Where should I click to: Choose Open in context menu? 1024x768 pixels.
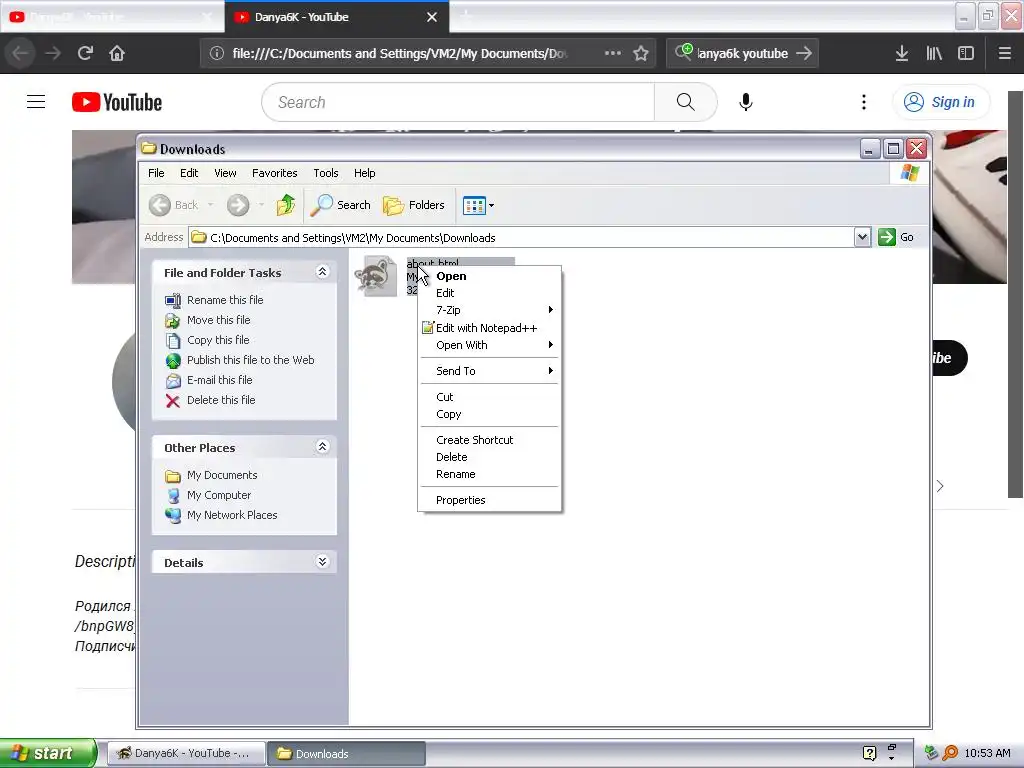pos(489,276)
